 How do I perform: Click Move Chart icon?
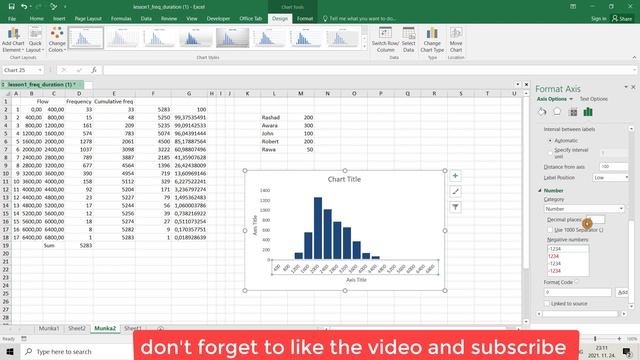pyautogui.click(x=456, y=40)
